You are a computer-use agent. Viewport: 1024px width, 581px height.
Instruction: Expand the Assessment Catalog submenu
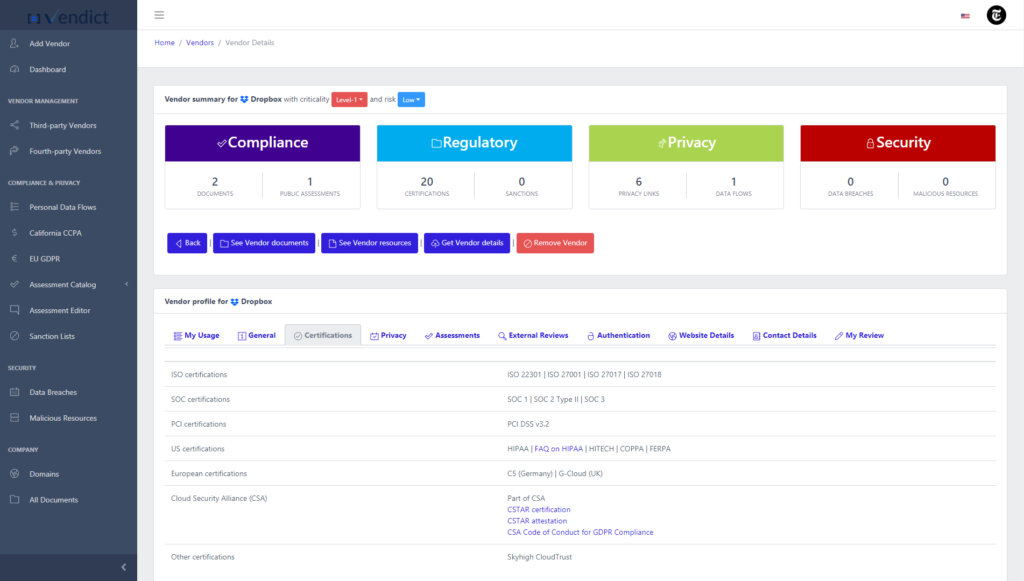(x=127, y=284)
